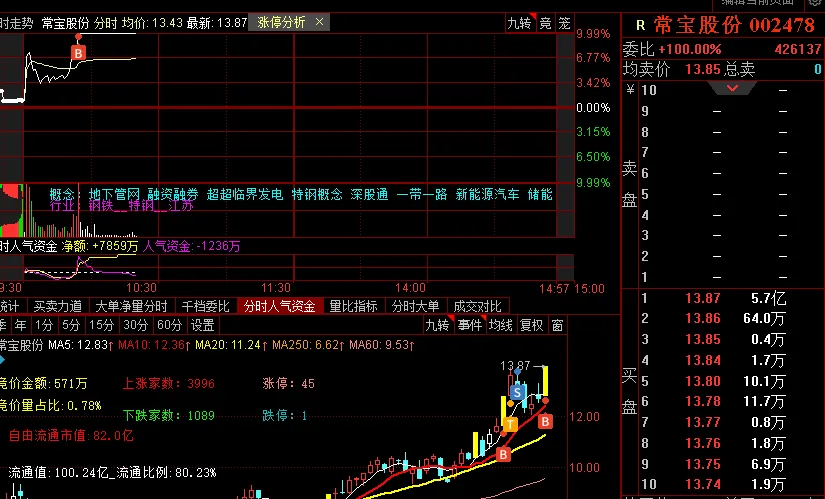Click the 深股通 concept link
Image resolution: width=825 pixels, height=499 pixels.
pyautogui.click(x=369, y=194)
